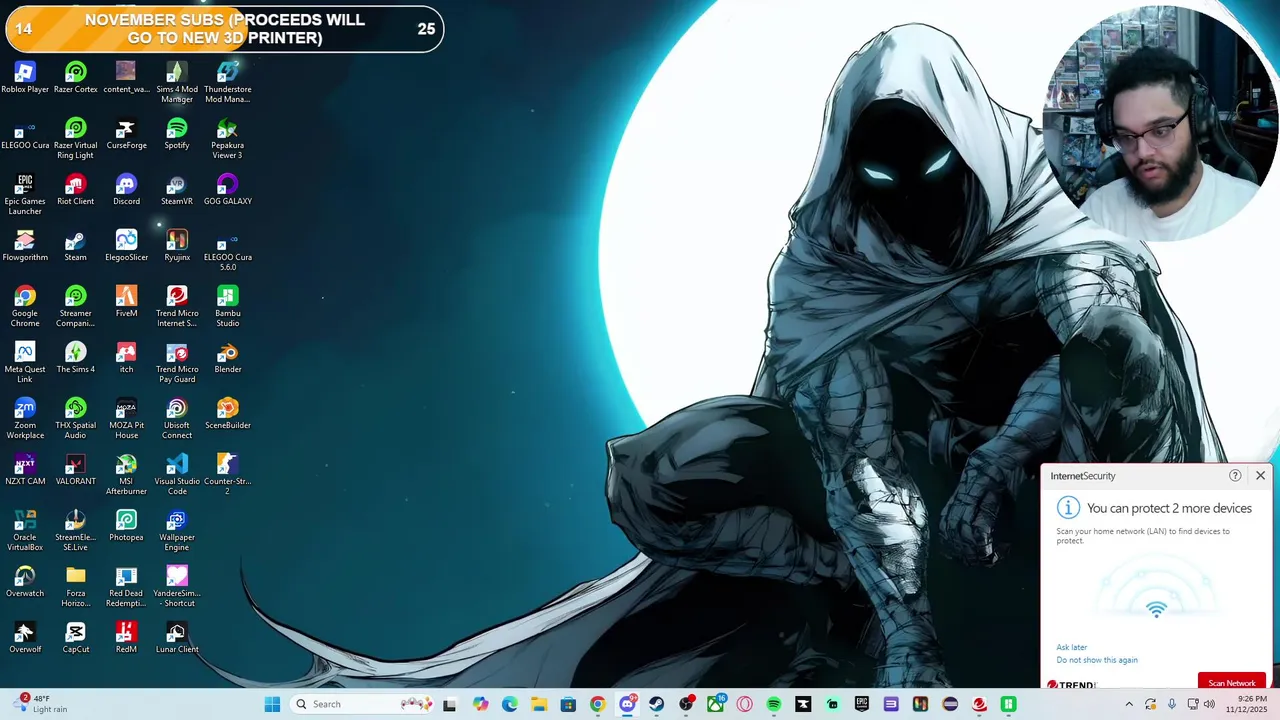Open Counter-Strike 2 desktop shortcut

click(x=227, y=474)
